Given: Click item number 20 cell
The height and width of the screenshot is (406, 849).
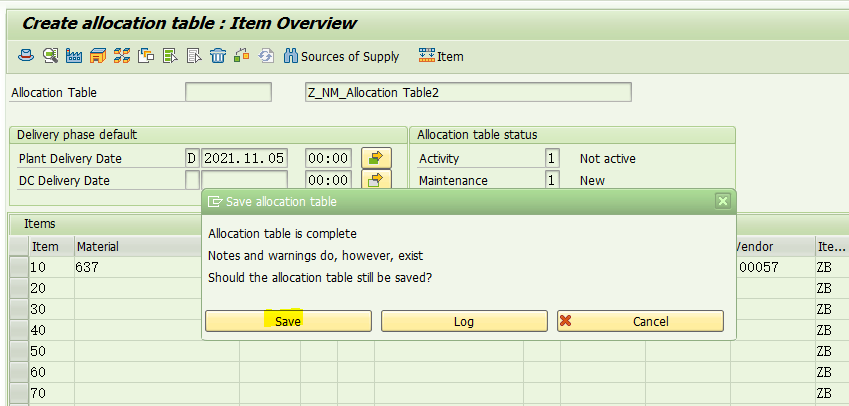Looking at the screenshot, I should coord(51,288).
